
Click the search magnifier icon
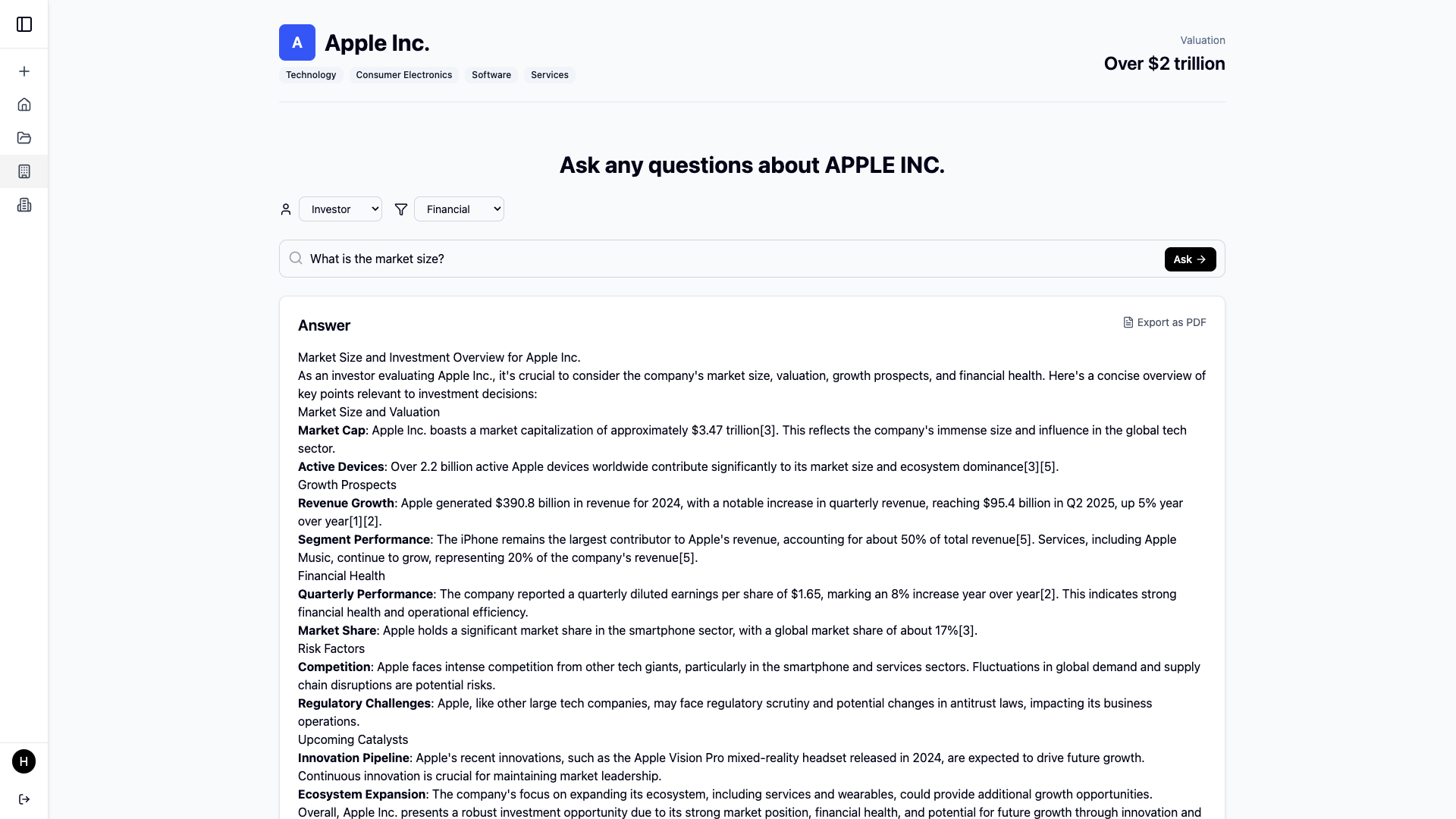pos(296,259)
